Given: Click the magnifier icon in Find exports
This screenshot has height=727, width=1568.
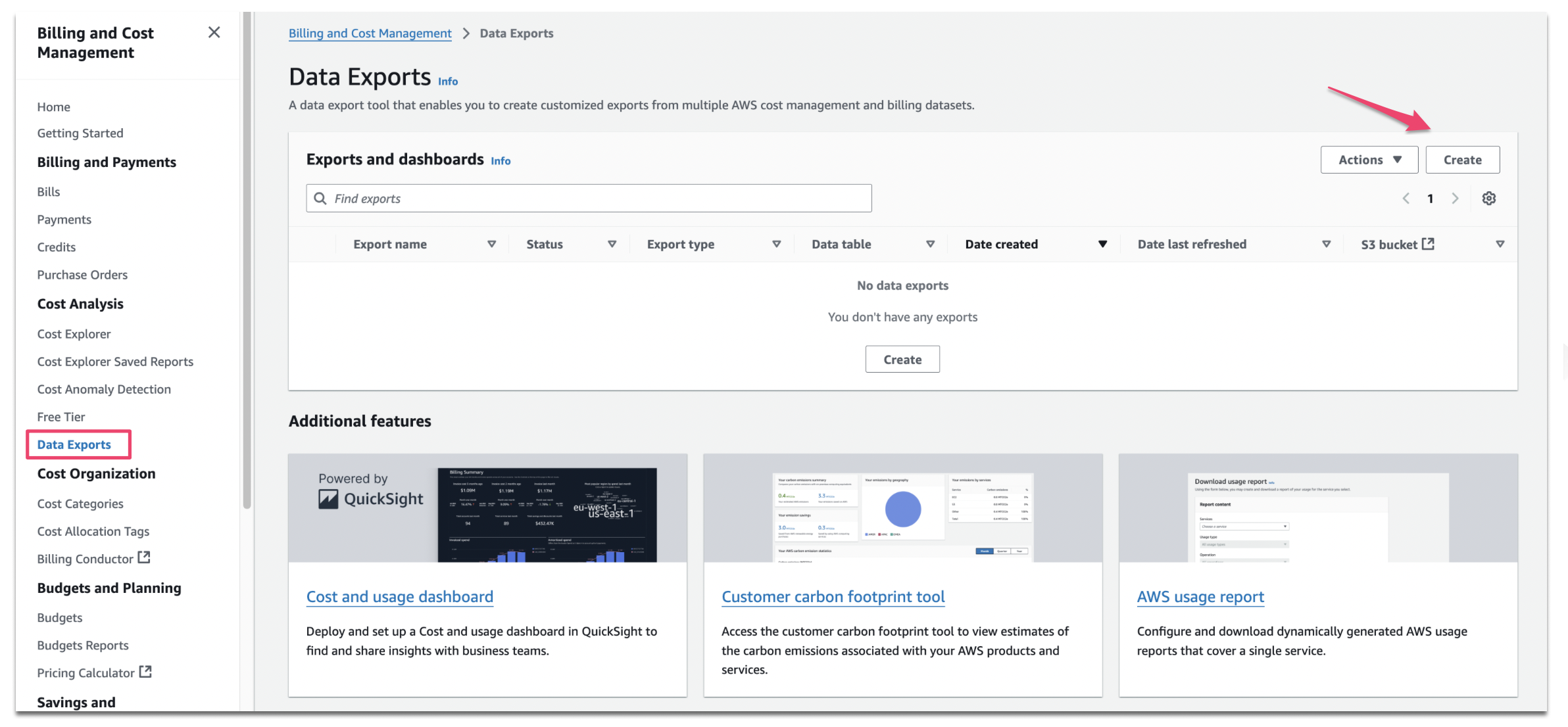Looking at the screenshot, I should [320, 198].
